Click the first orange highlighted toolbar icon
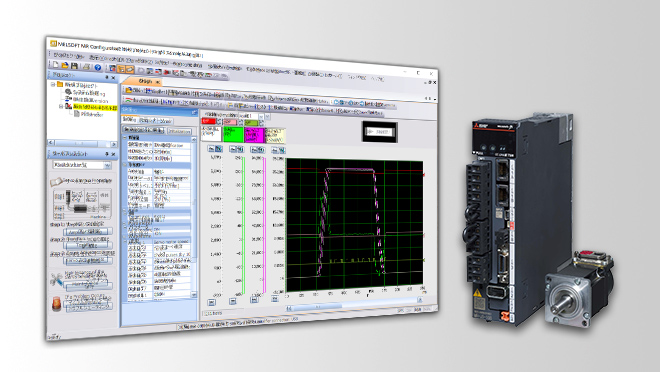This screenshot has width=660, height=372. 121,69
